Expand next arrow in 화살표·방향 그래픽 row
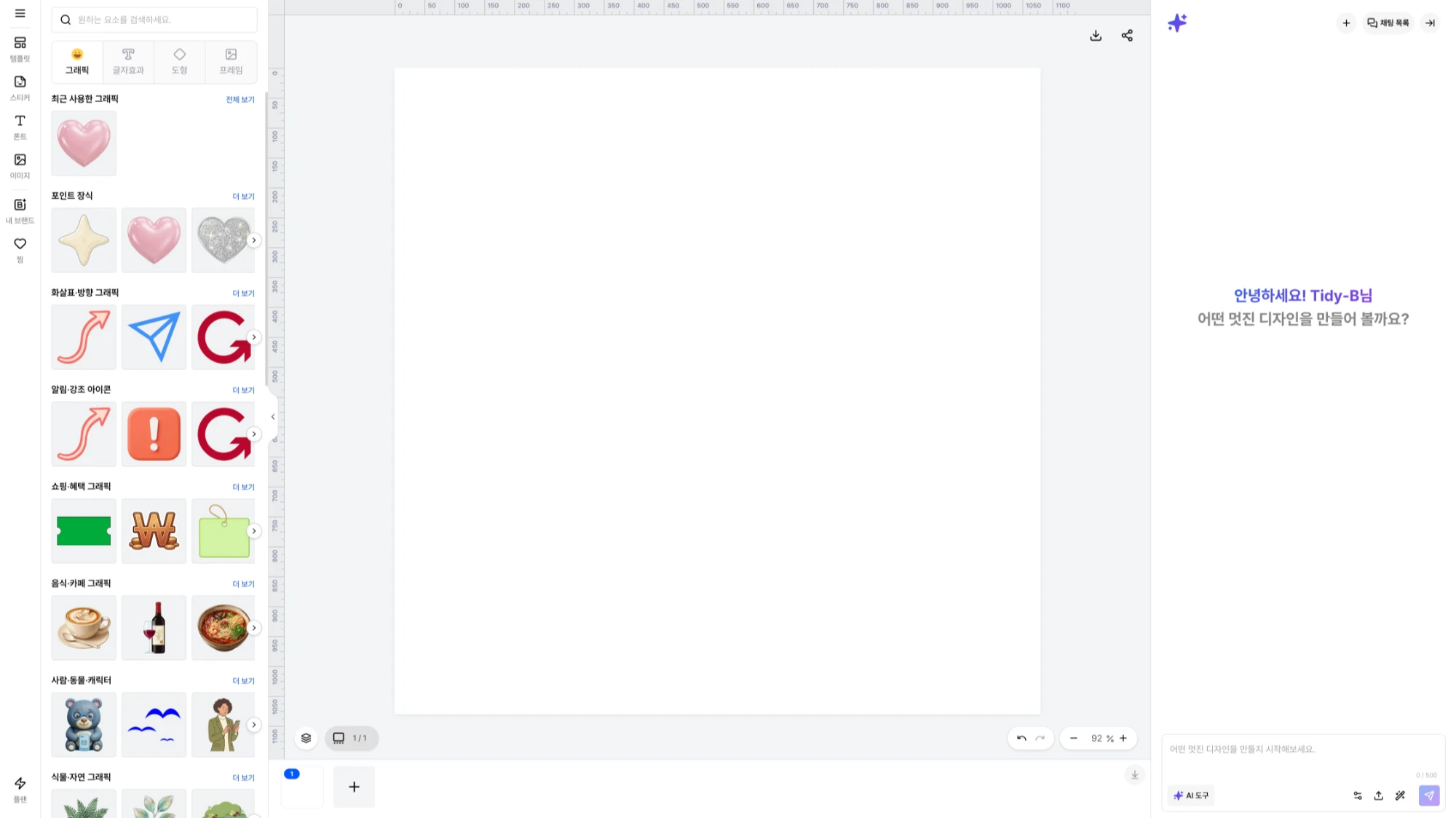The width and height of the screenshot is (1456, 818). tap(253, 337)
